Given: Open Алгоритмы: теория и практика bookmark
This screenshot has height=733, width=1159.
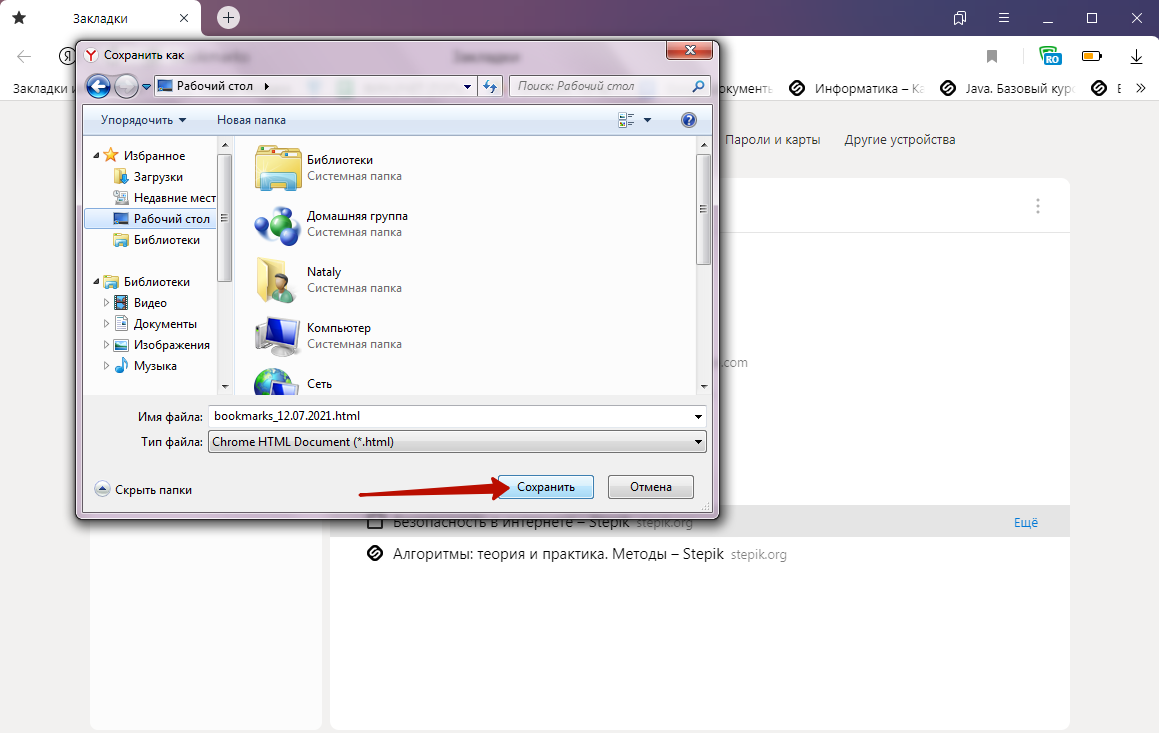Looking at the screenshot, I should 558,554.
